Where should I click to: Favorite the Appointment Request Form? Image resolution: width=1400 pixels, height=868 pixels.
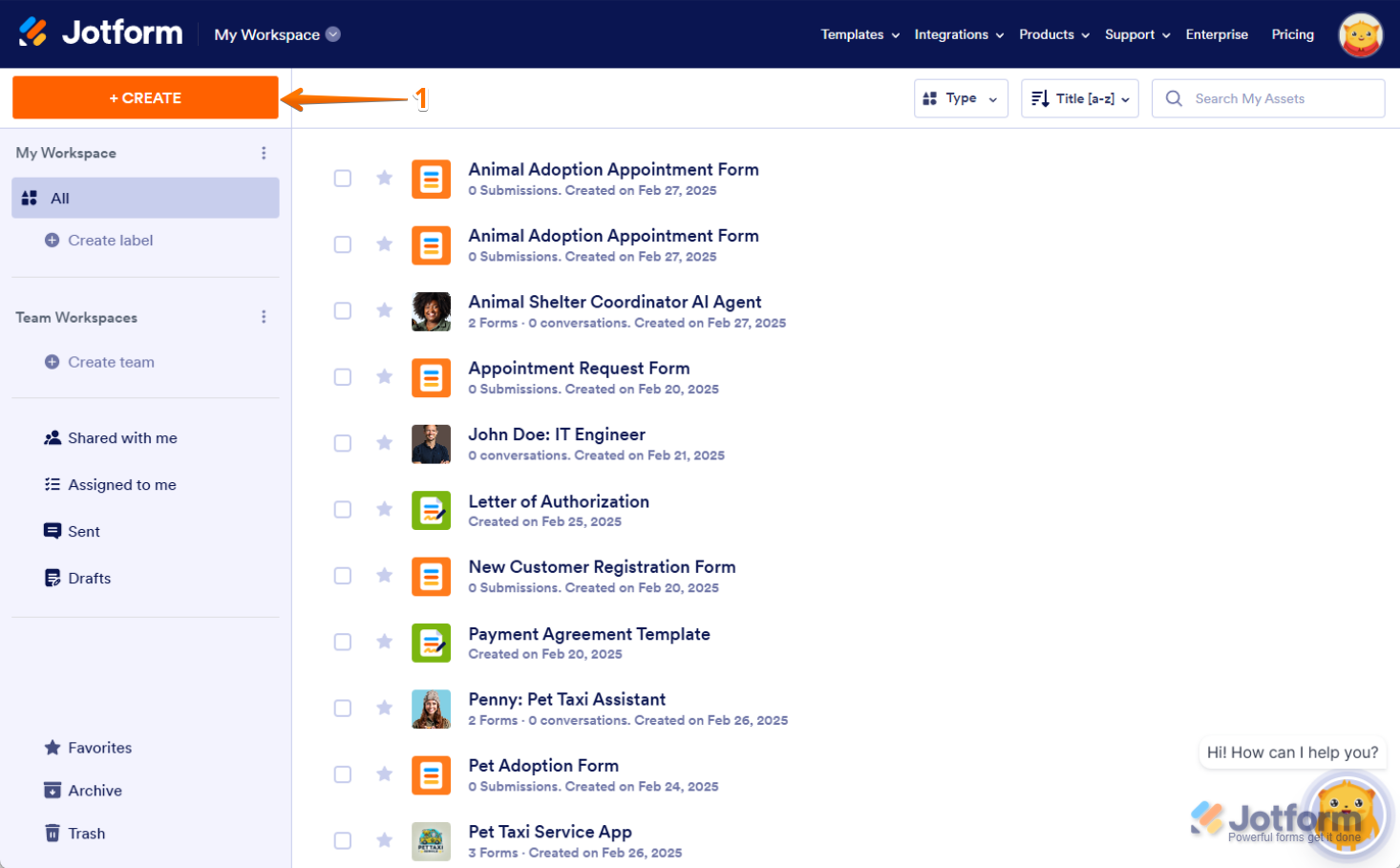[384, 376]
